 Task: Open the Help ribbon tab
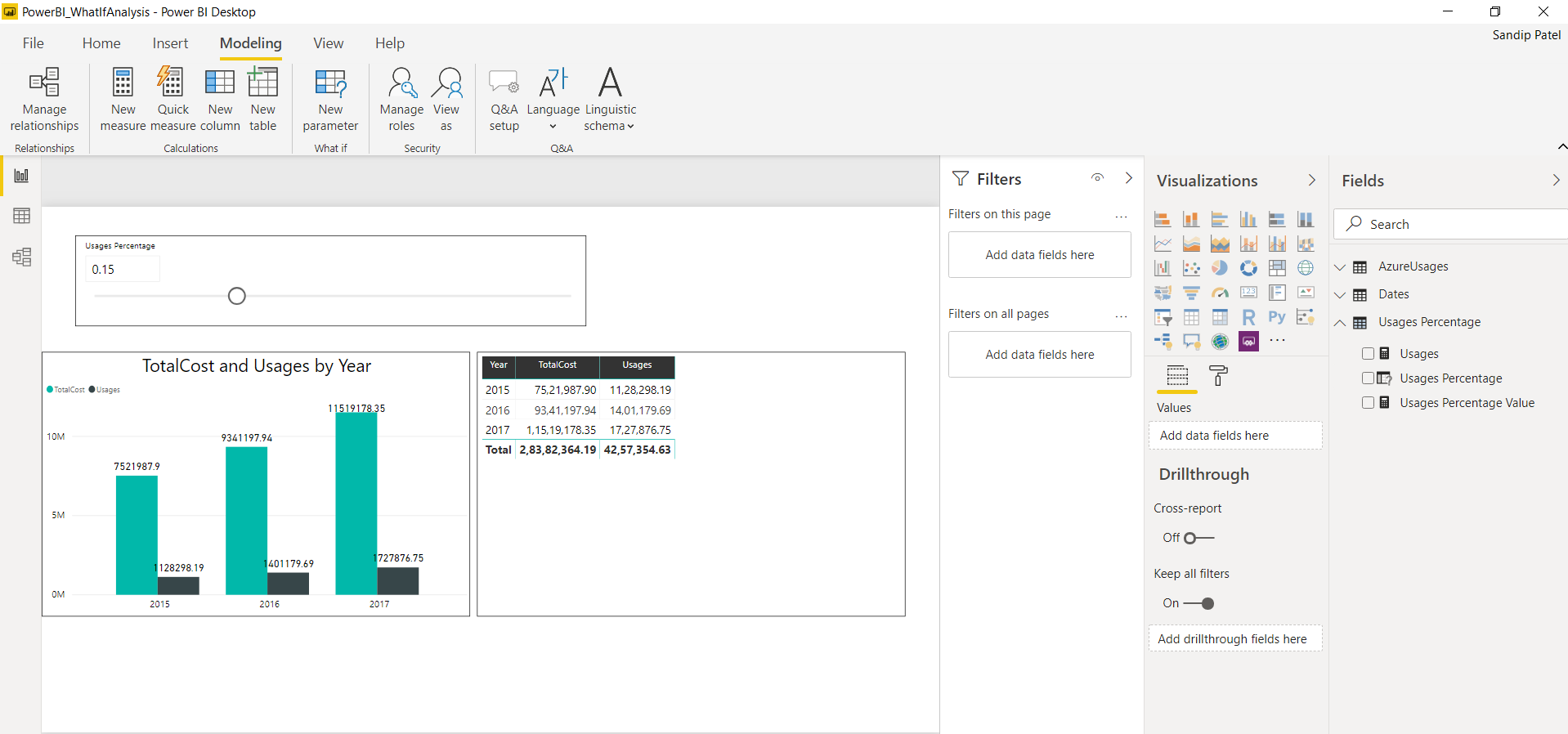[x=390, y=43]
